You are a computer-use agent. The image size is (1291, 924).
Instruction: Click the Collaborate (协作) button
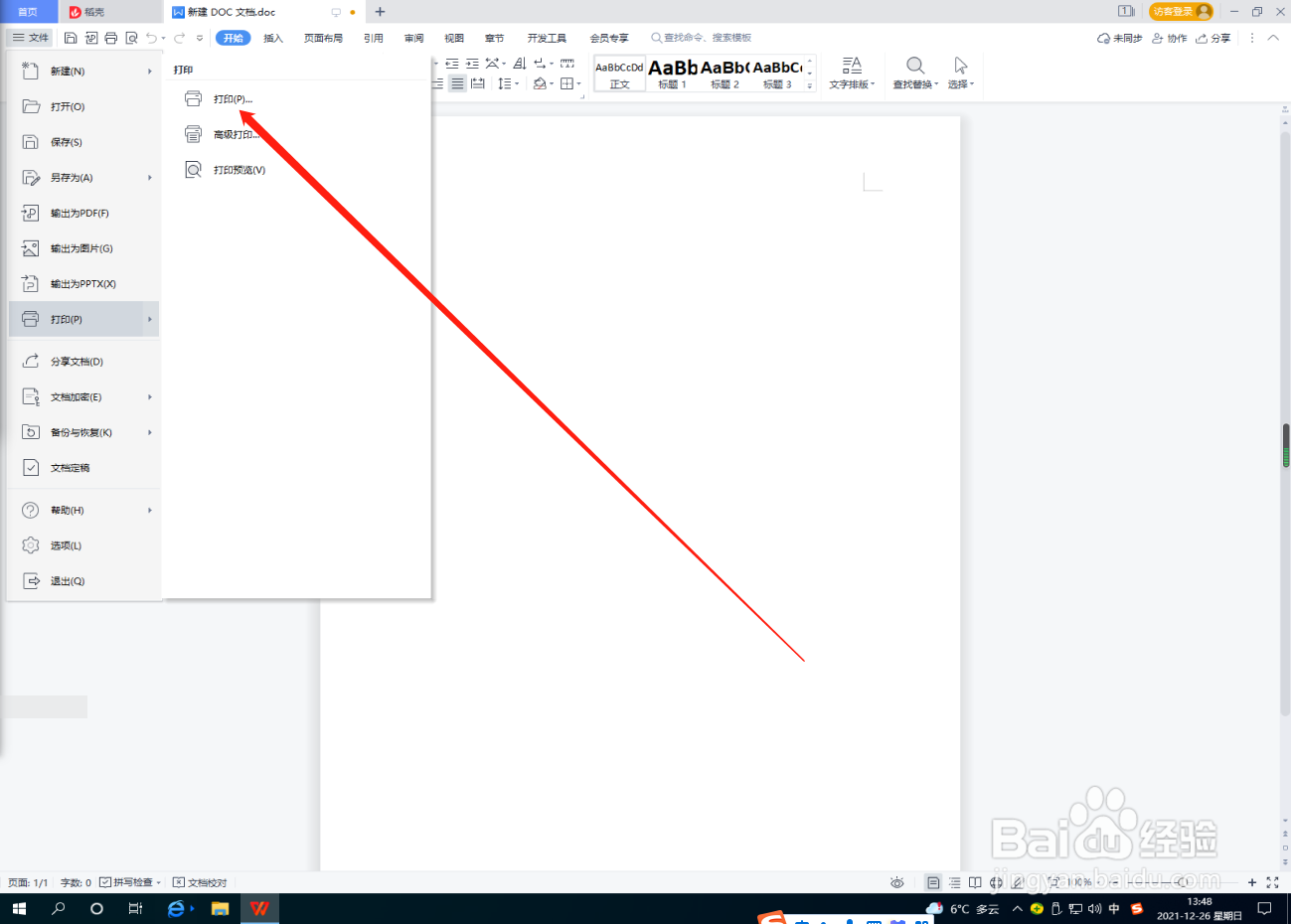click(x=1170, y=38)
